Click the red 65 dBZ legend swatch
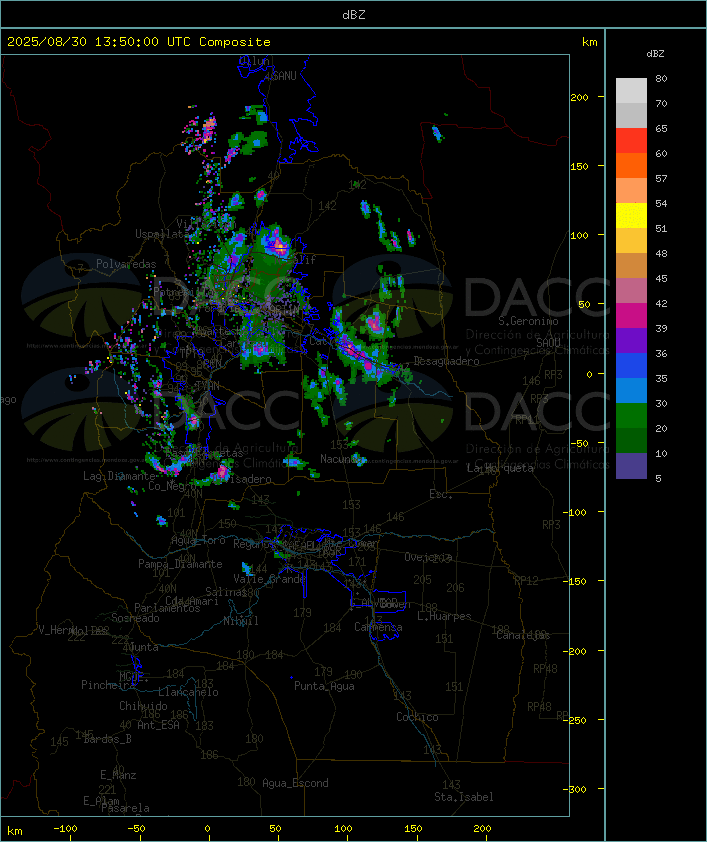 pos(631,140)
